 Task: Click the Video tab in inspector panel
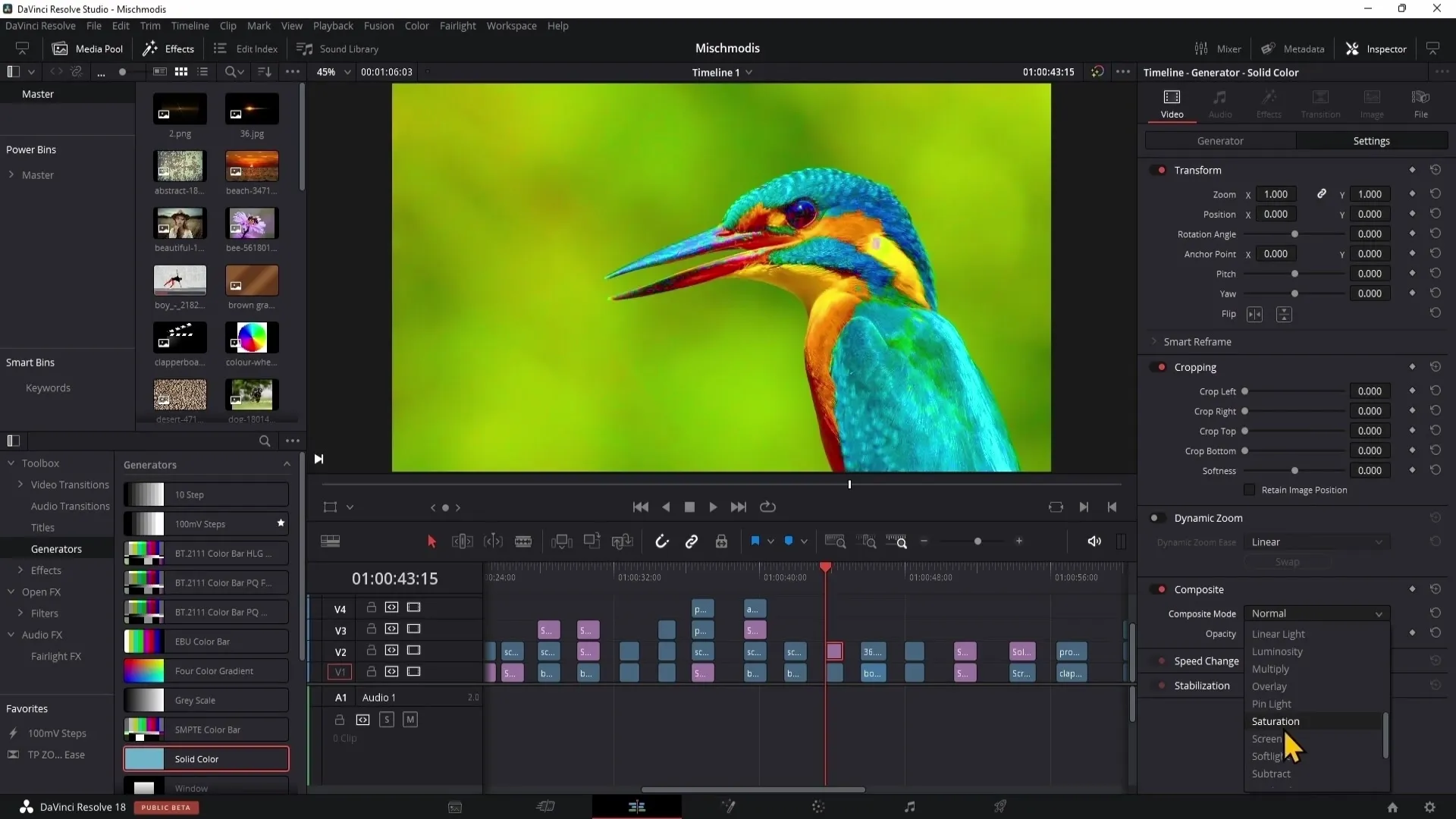(x=1172, y=102)
